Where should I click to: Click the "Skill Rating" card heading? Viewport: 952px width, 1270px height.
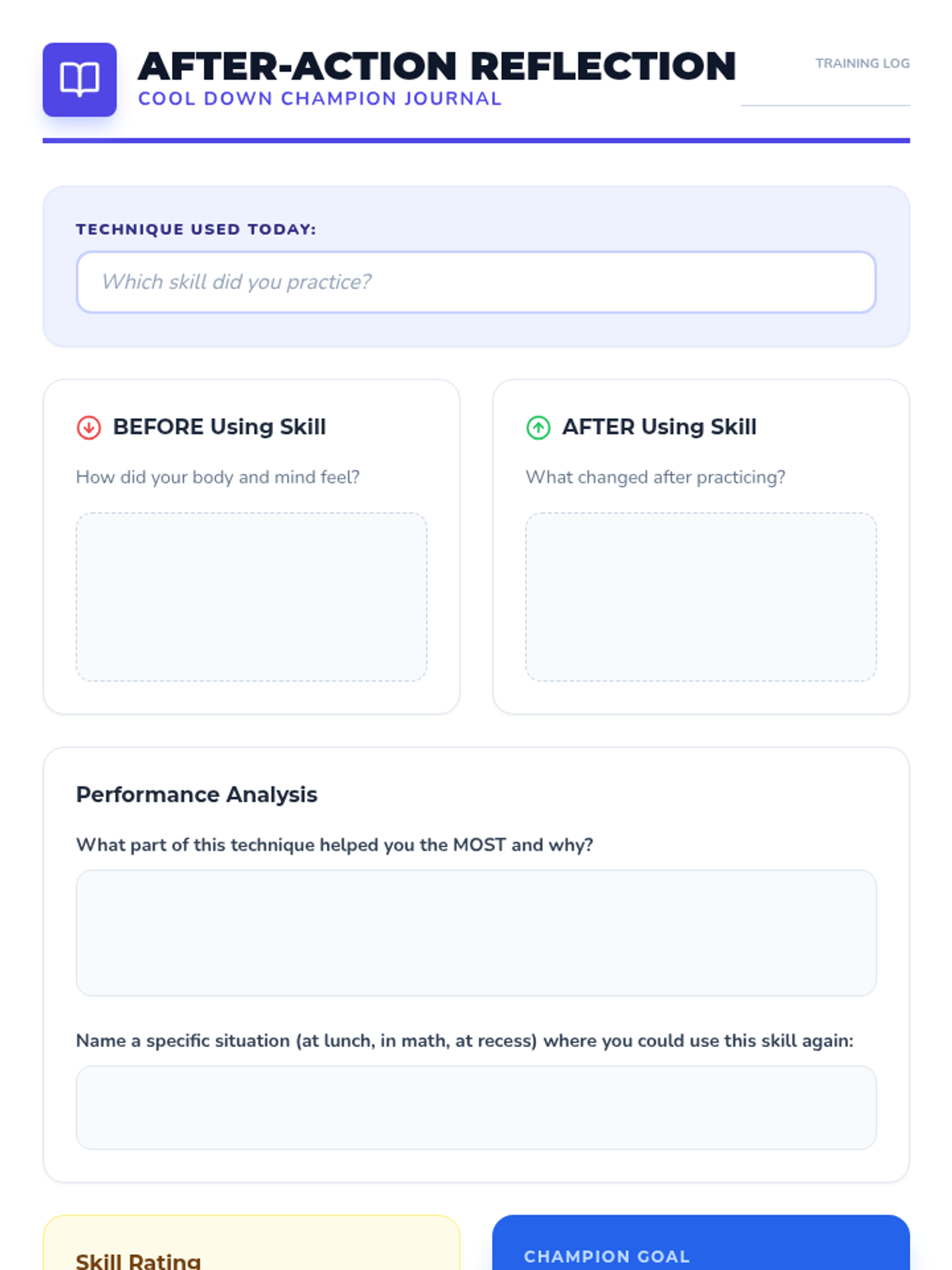click(138, 1260)
